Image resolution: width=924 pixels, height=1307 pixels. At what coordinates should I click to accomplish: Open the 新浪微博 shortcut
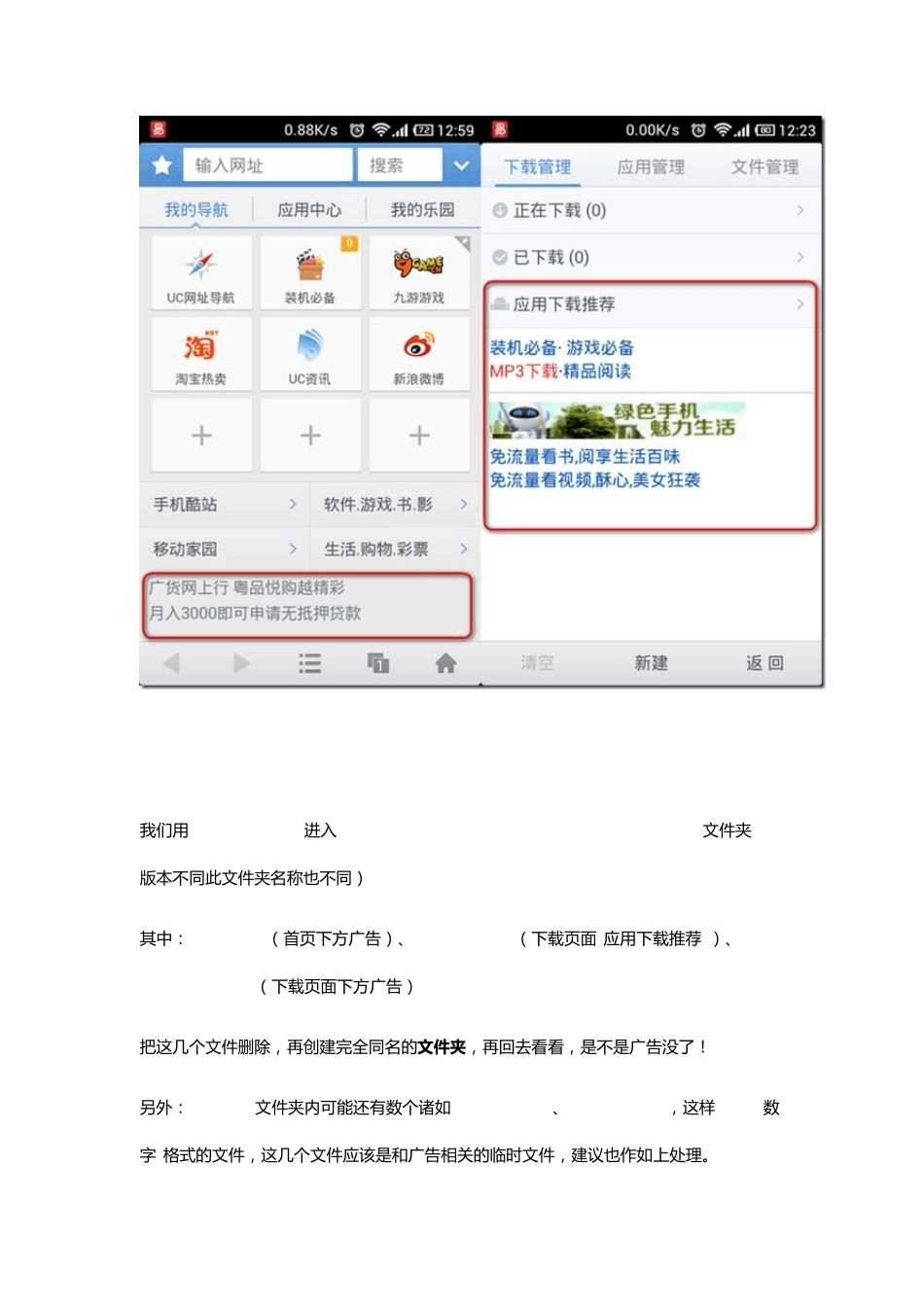coord(419,354)
